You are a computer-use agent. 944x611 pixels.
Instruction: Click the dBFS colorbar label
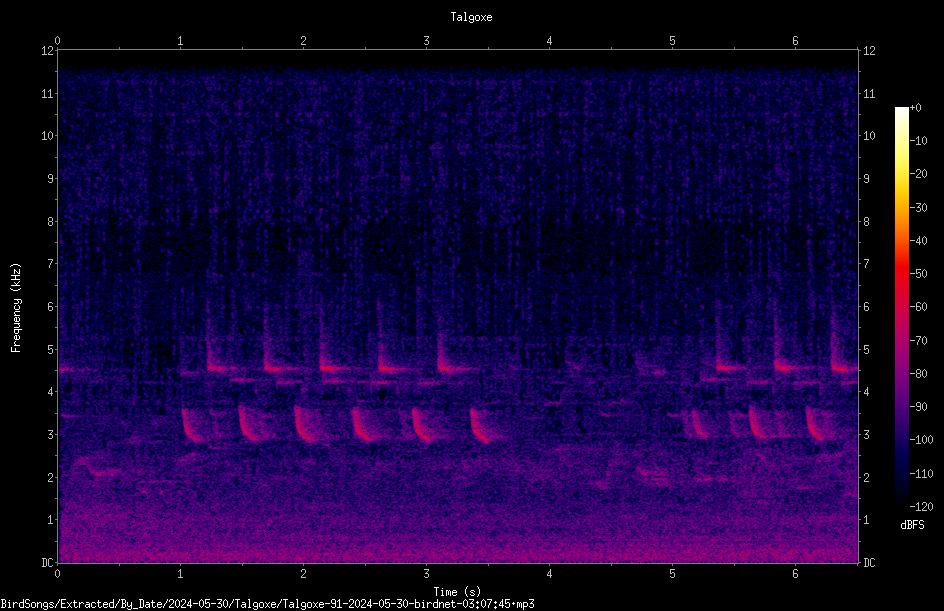[912, 525]
